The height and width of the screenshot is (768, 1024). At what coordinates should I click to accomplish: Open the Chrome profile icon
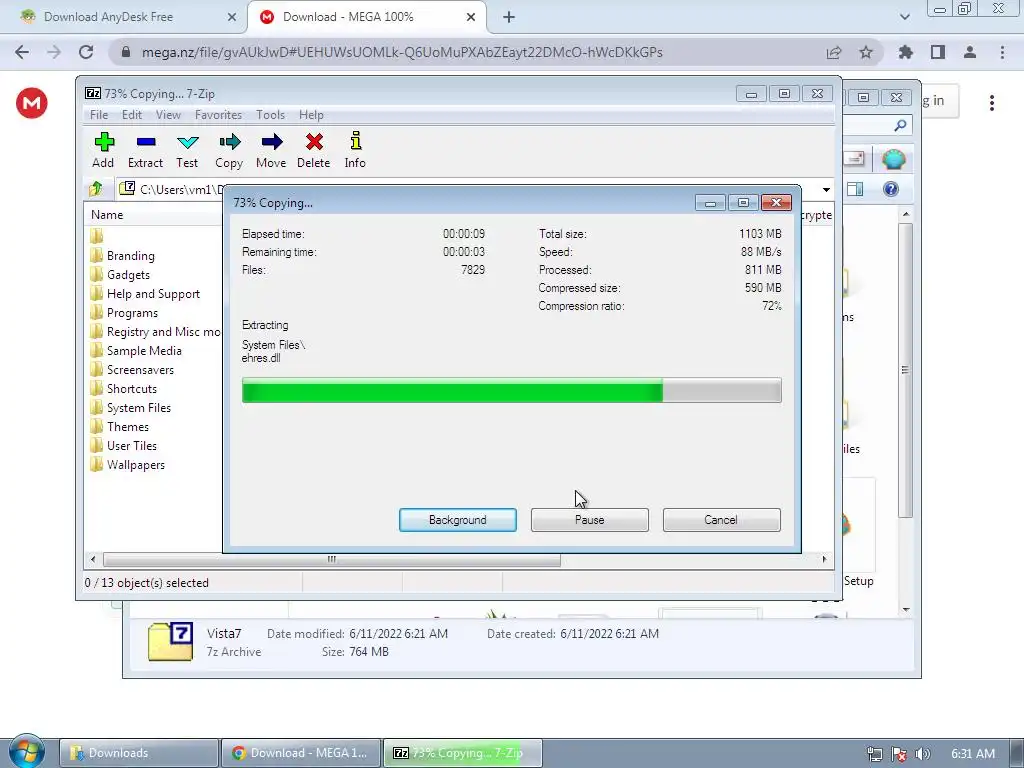point(970,52)
